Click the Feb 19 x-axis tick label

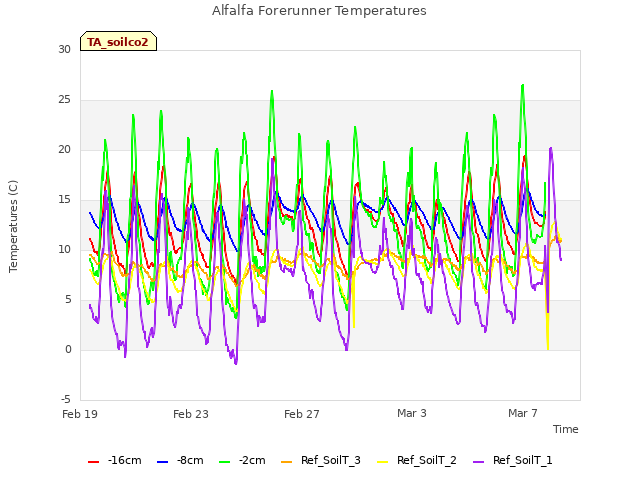pos(80,414)
